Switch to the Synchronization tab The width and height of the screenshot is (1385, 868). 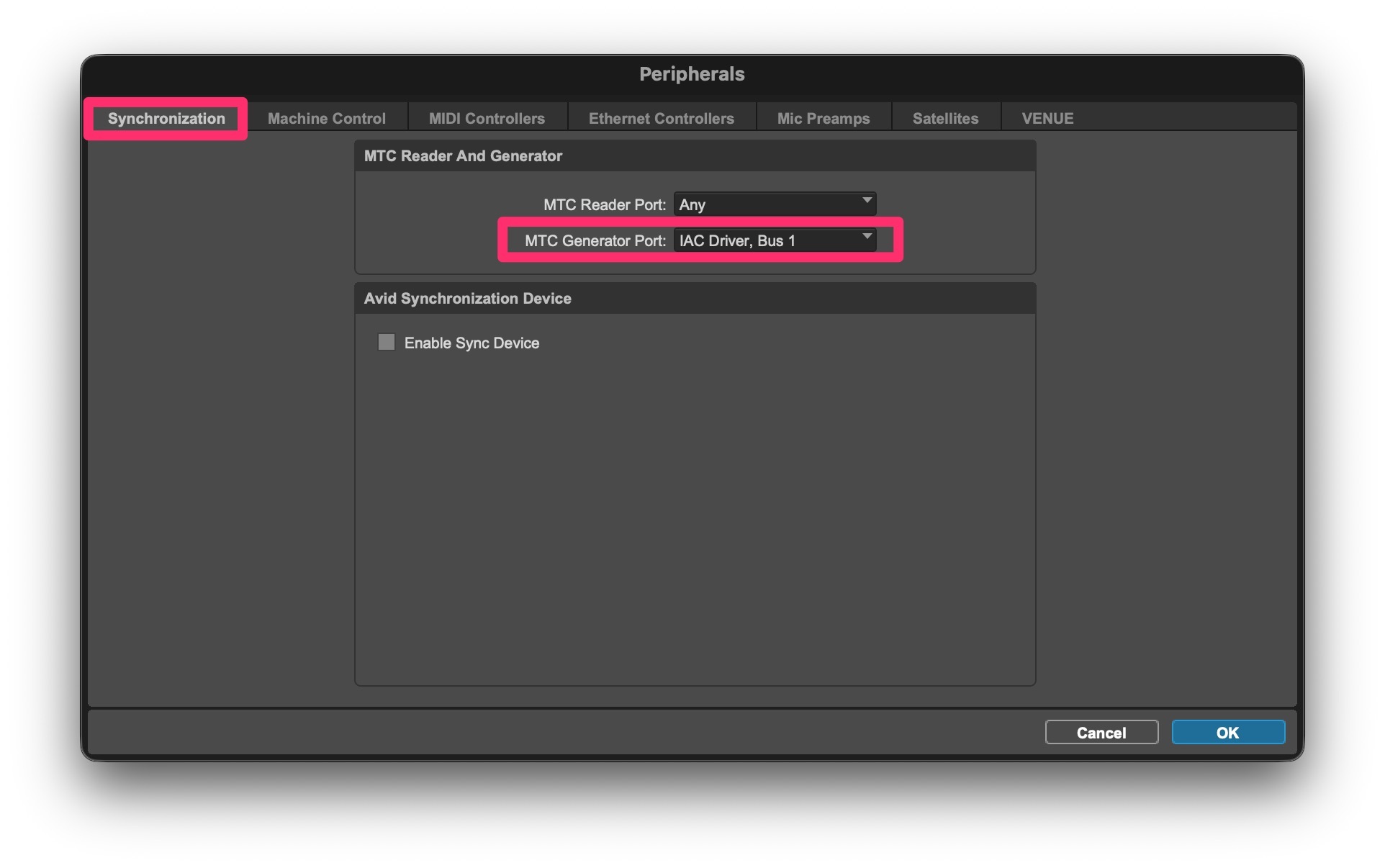point(166,119)
